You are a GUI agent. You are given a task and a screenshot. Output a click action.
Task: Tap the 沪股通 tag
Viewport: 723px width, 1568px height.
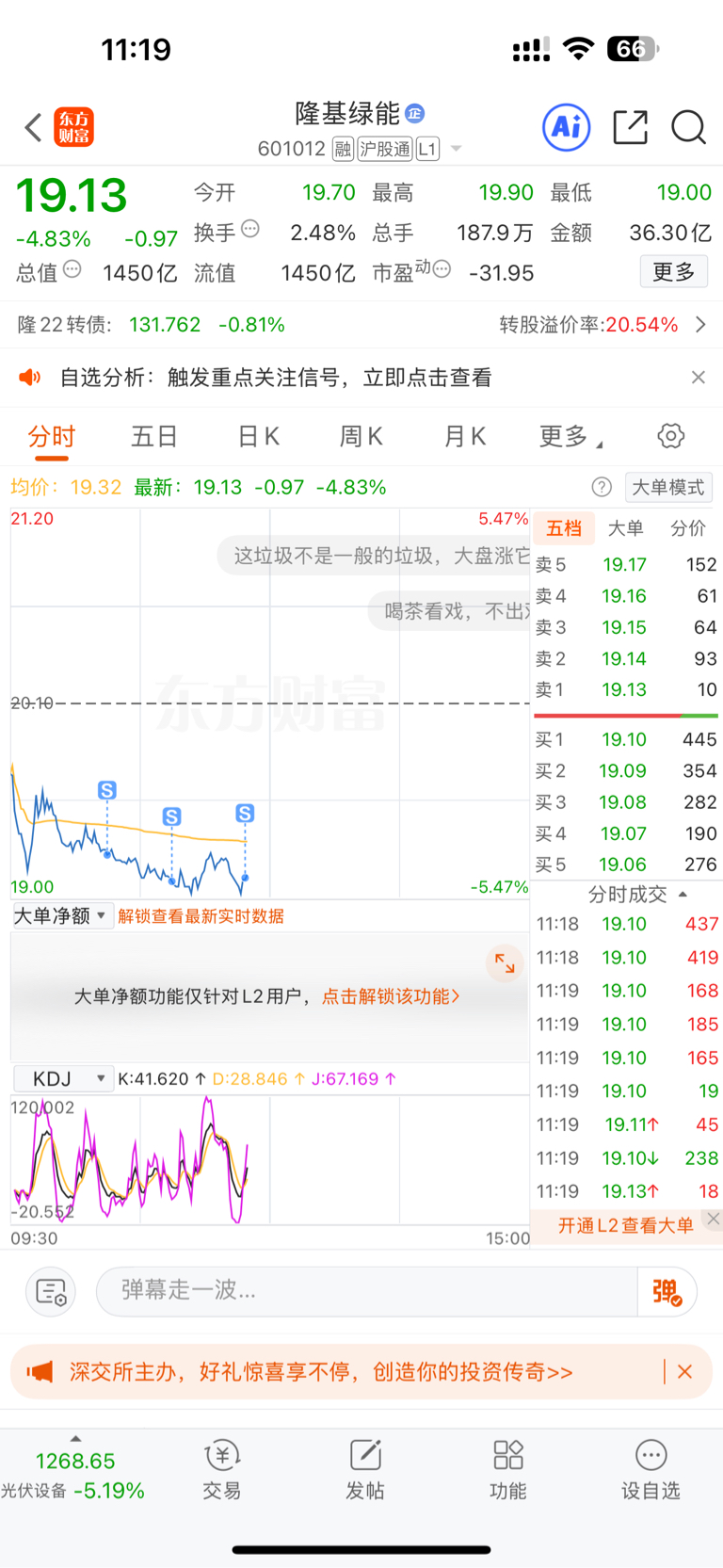[385, 149]
